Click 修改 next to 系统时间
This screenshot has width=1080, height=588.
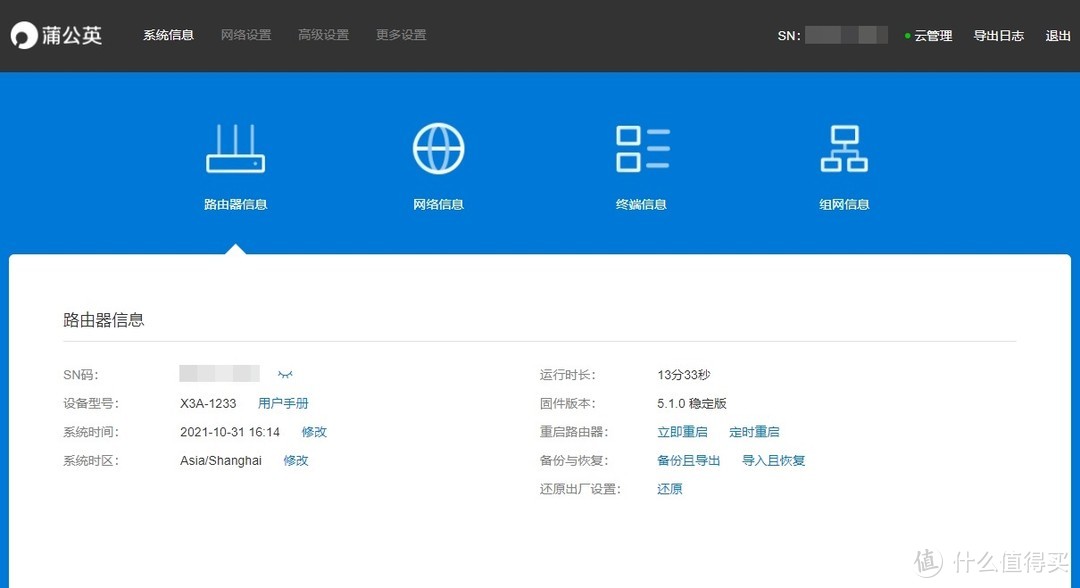pyautogui.click(x=314, y=432)
